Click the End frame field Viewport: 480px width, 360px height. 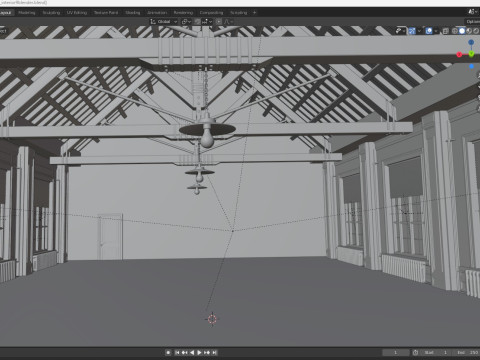coord(467,352)
